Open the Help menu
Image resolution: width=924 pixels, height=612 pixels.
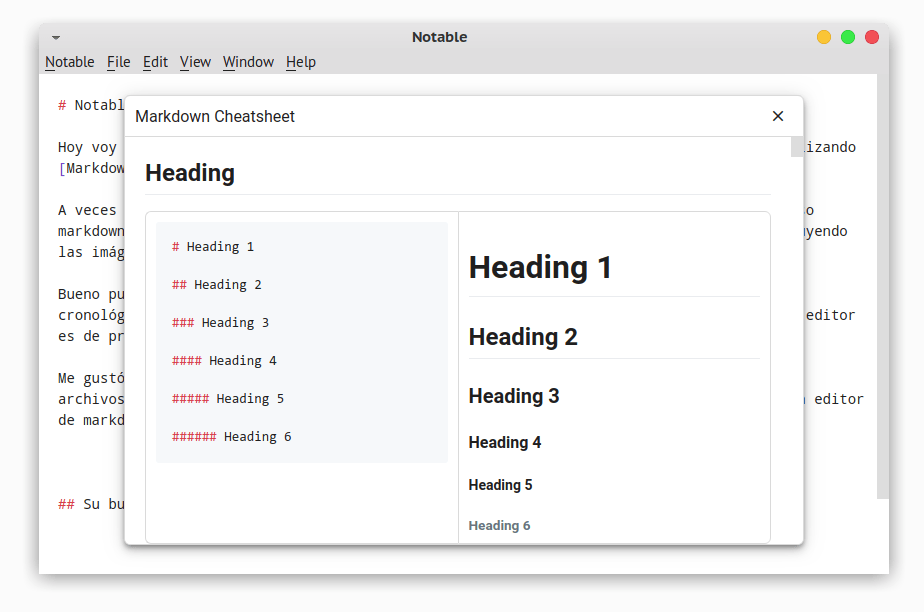(x=300, y=61)
